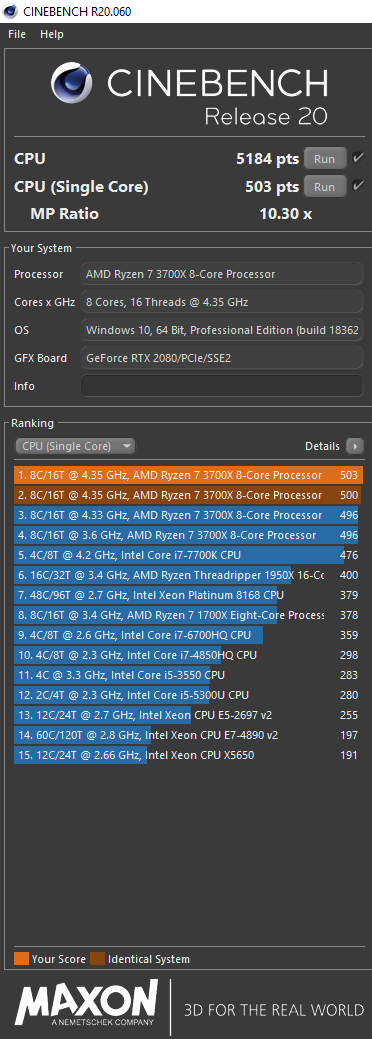Open the Details arrow button
This screenshot has height=1039, width=372.
pyautogui.click(x=355, y=447)
